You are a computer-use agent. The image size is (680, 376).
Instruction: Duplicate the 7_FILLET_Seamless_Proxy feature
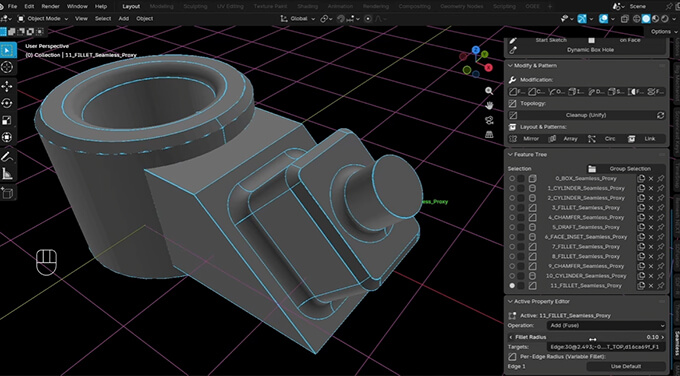[641, 247]
